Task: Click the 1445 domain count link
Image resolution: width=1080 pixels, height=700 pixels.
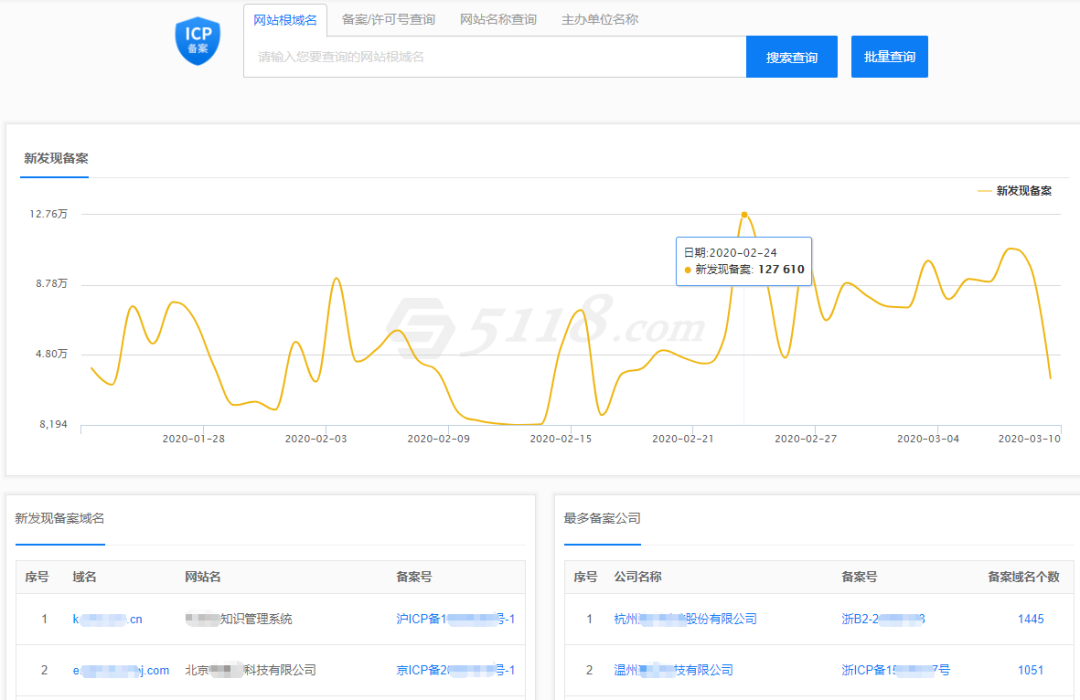Action: pyautogui.click(x=1030, y=619)
